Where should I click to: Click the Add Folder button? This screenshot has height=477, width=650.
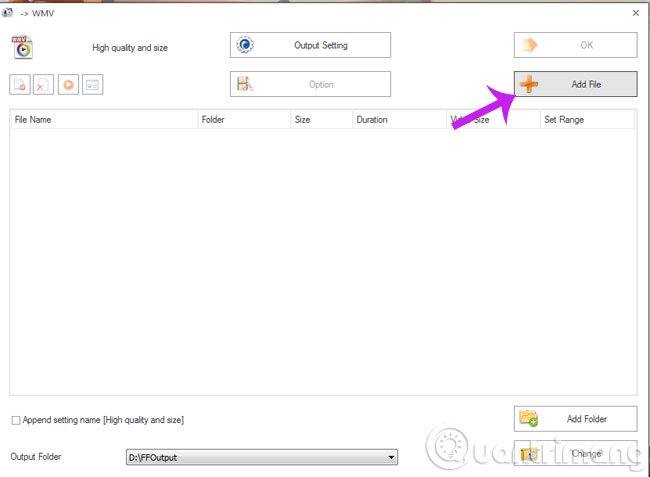pyautogui.click(x=575, y=419)
